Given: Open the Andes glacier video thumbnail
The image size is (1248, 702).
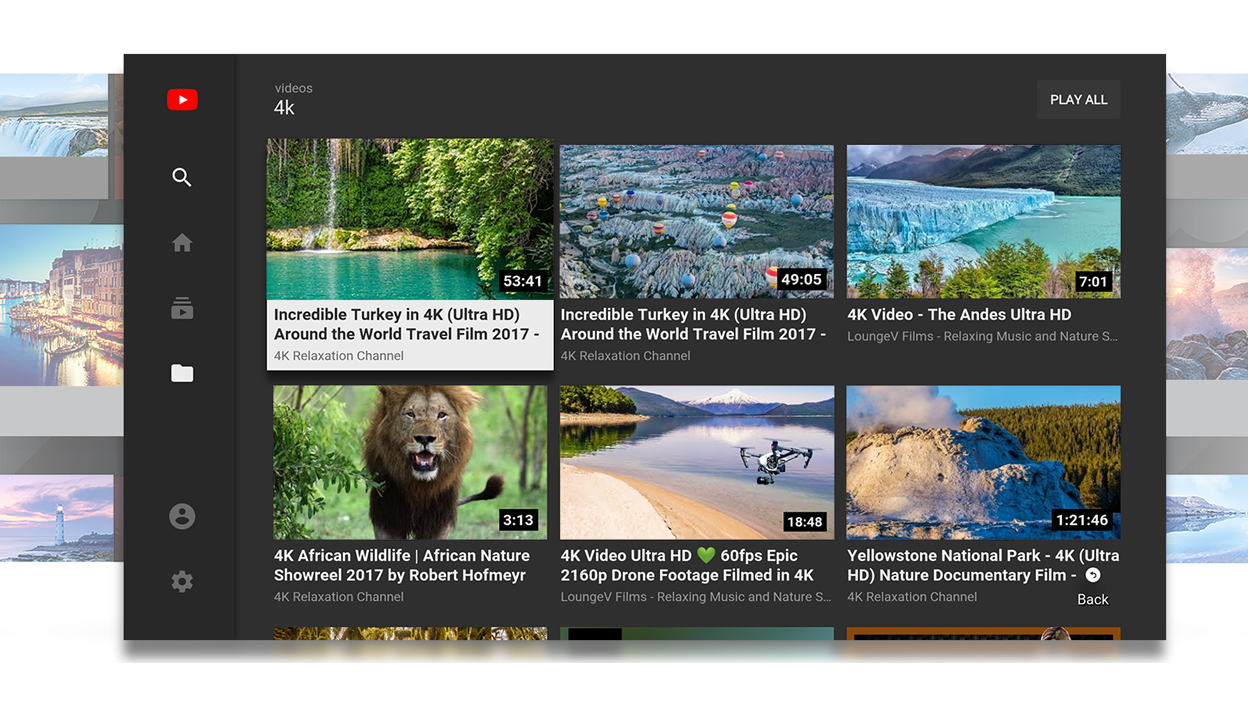Looking at the screenshot, I should [983, 221].
